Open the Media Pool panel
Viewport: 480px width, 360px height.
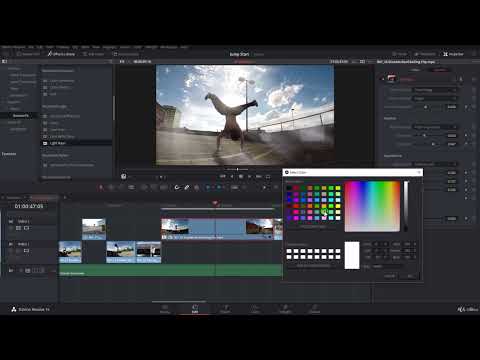click(x=28, y=54)
